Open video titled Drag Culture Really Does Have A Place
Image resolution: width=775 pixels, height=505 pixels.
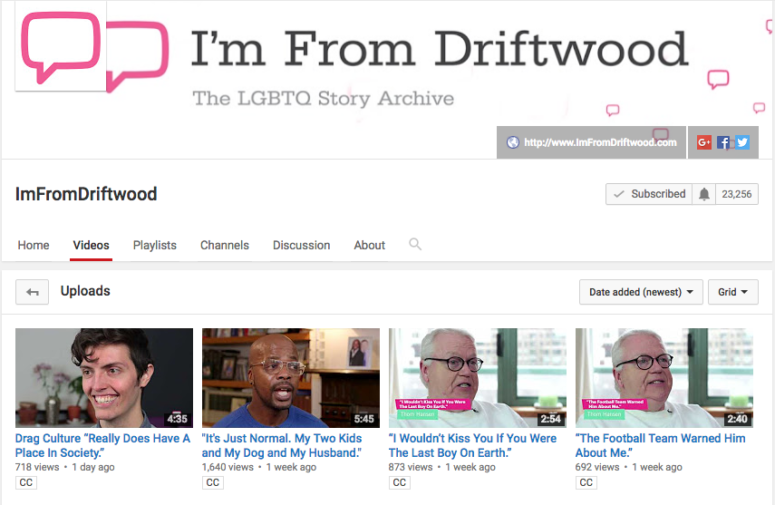coord(103,445)
